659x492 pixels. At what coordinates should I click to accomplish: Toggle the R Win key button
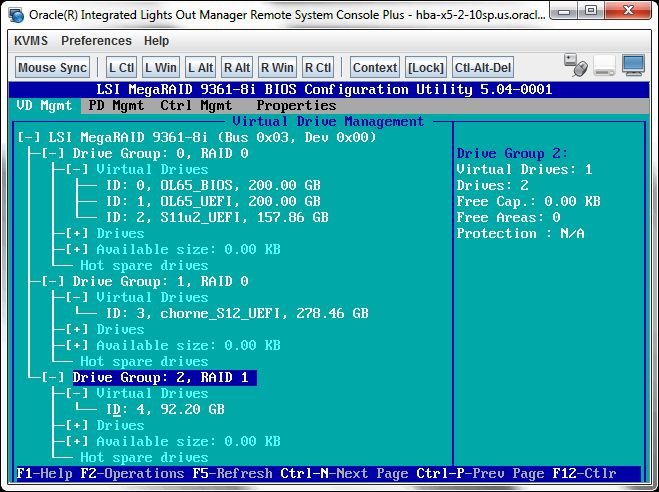pyautogui.click(x=277, y=68)
